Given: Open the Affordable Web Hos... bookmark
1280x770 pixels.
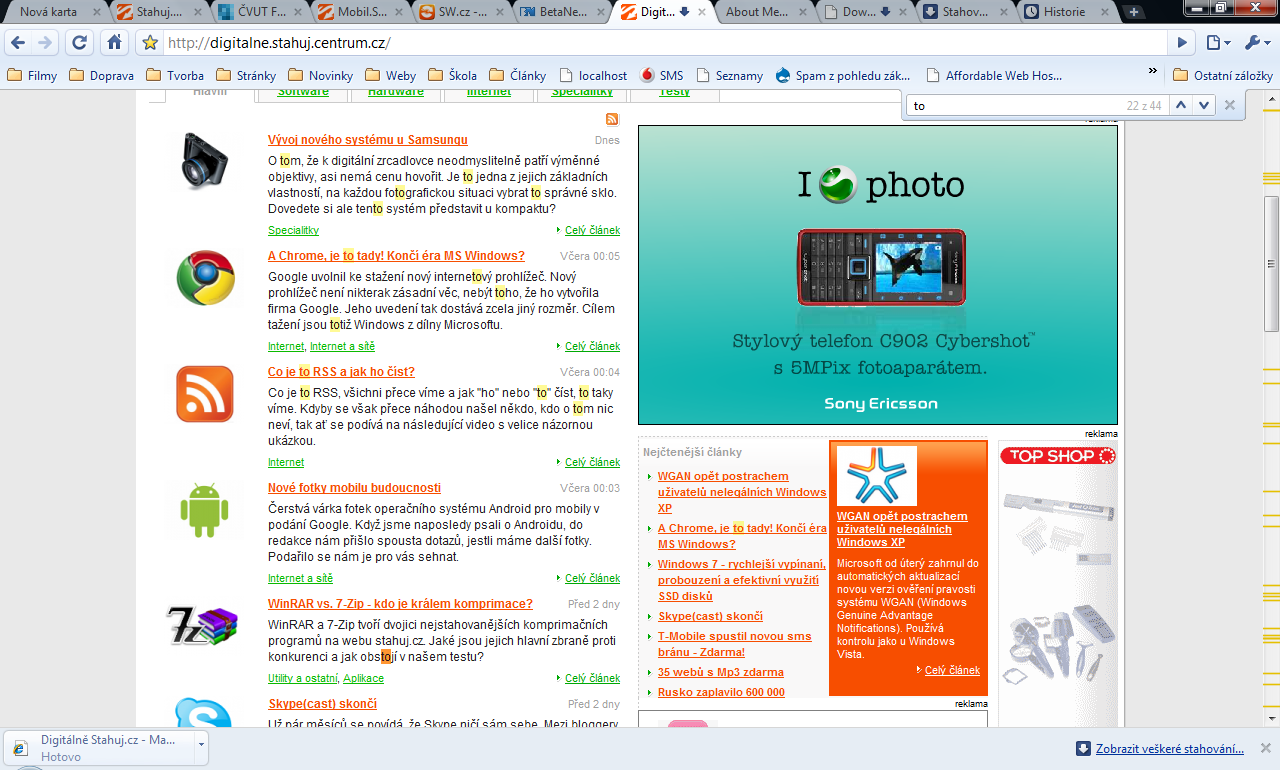Looking at the screenshot, I should [x=994, y=75].
